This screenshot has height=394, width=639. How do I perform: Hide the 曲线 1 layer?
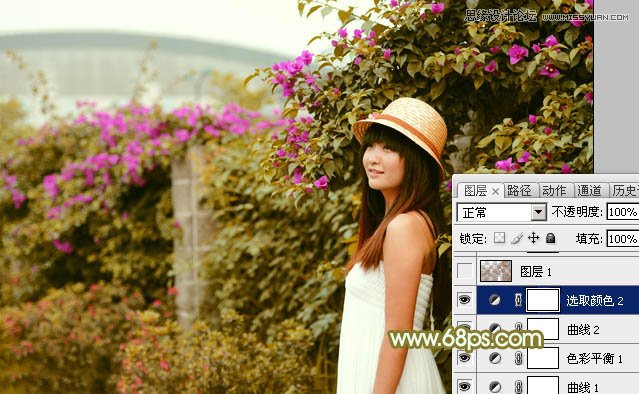pyautogui.click(x=465, y=386)
